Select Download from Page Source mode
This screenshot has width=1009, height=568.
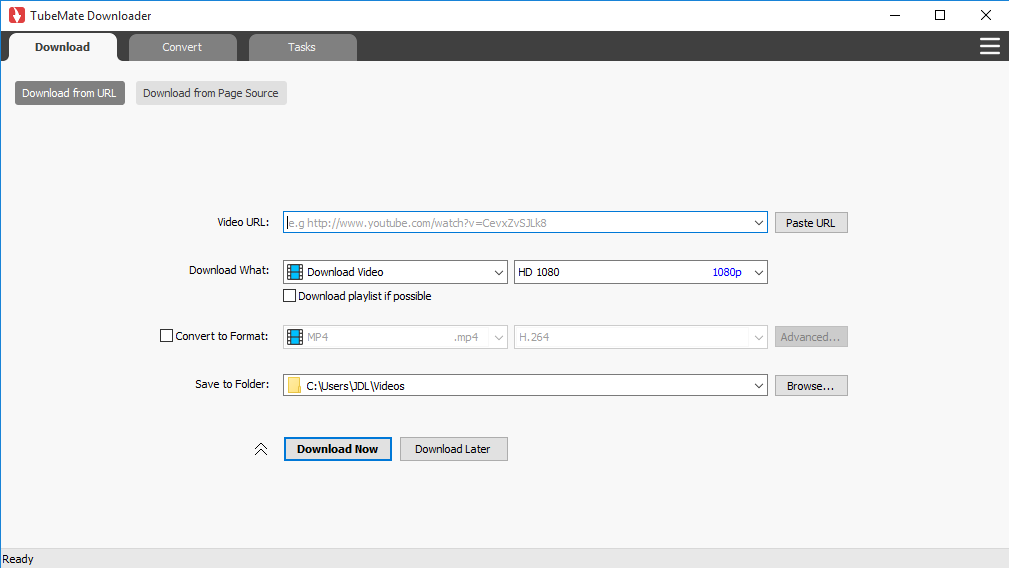pos(211,93)
